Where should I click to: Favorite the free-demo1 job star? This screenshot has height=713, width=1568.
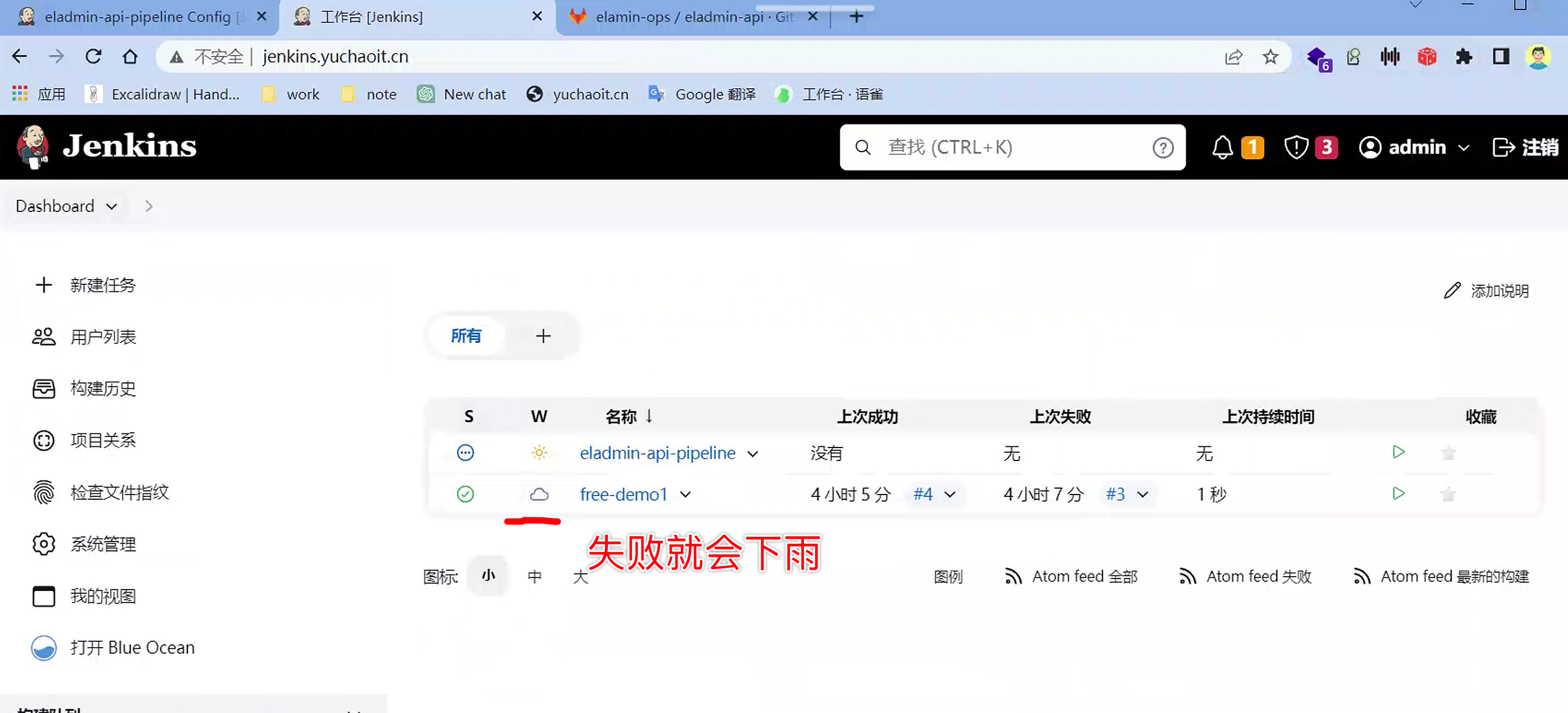tap(1448, 495)
